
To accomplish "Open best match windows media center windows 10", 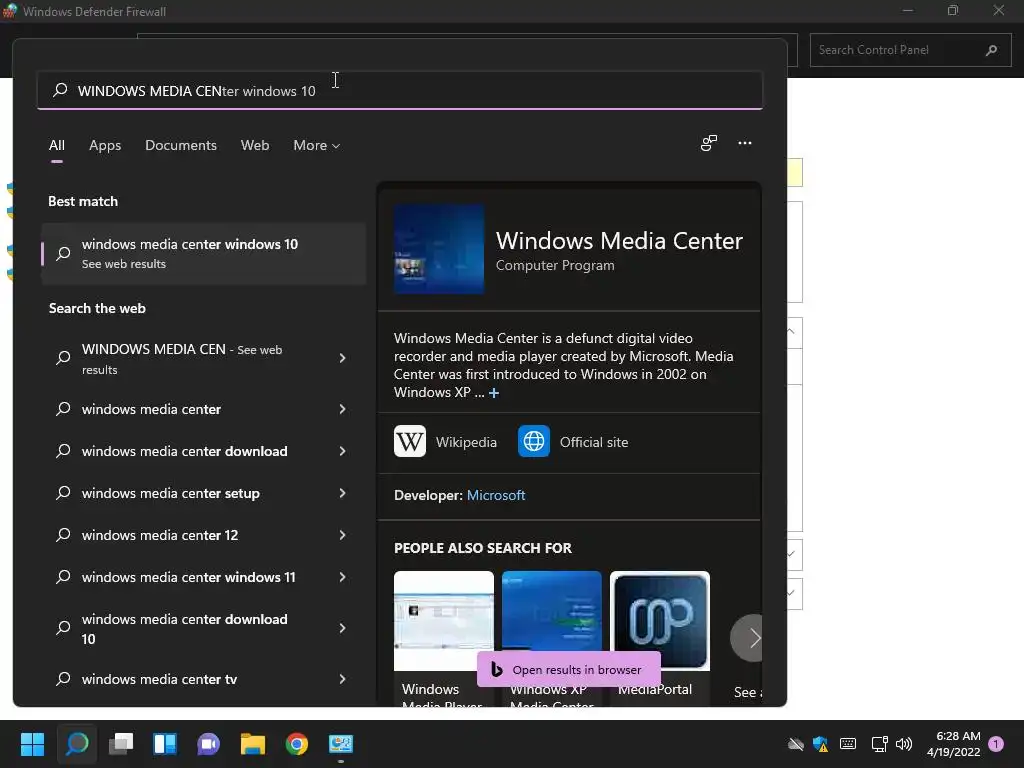I will point(203,253).
